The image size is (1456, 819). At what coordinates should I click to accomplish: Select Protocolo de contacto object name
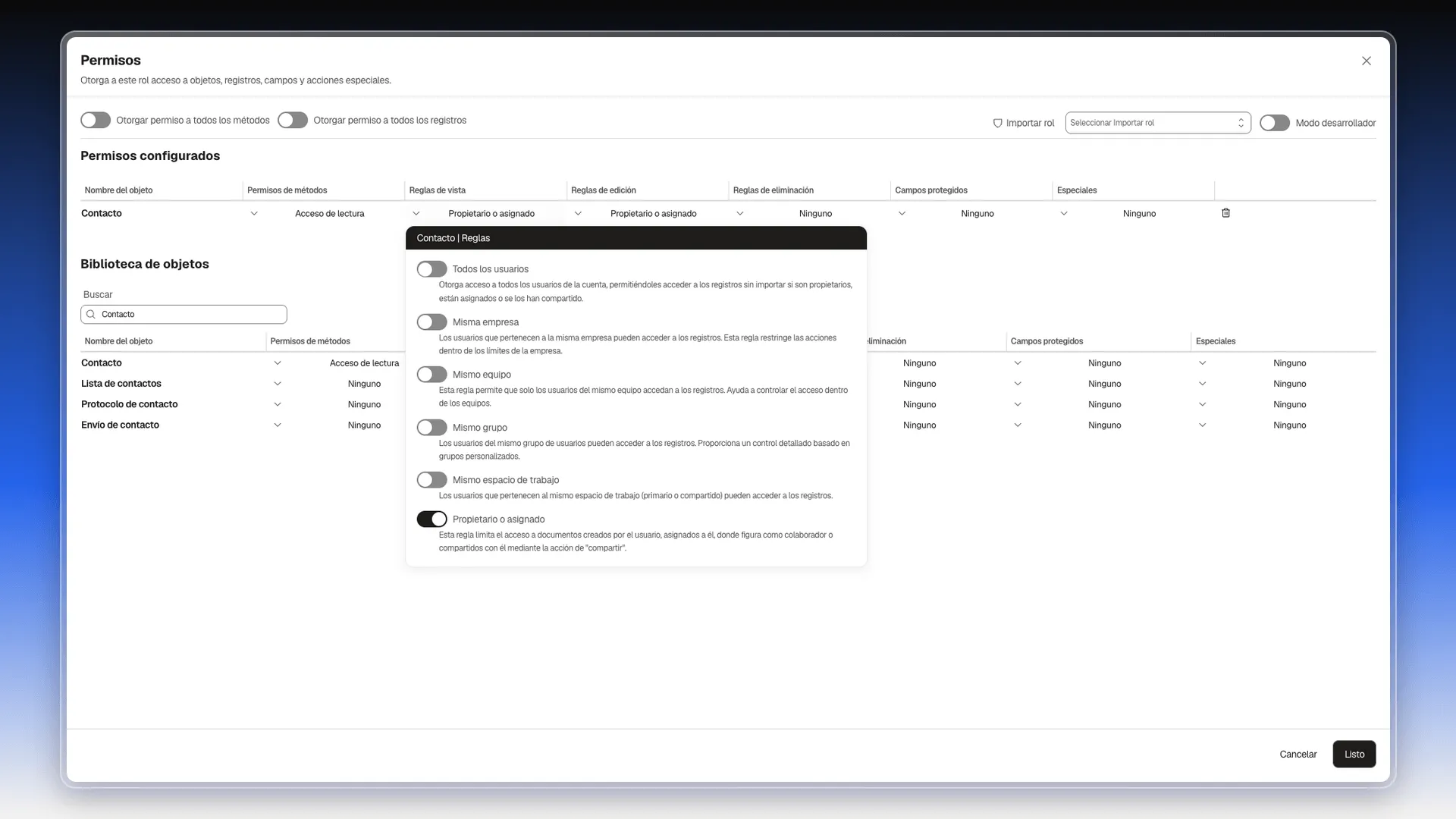click(130, 404)
